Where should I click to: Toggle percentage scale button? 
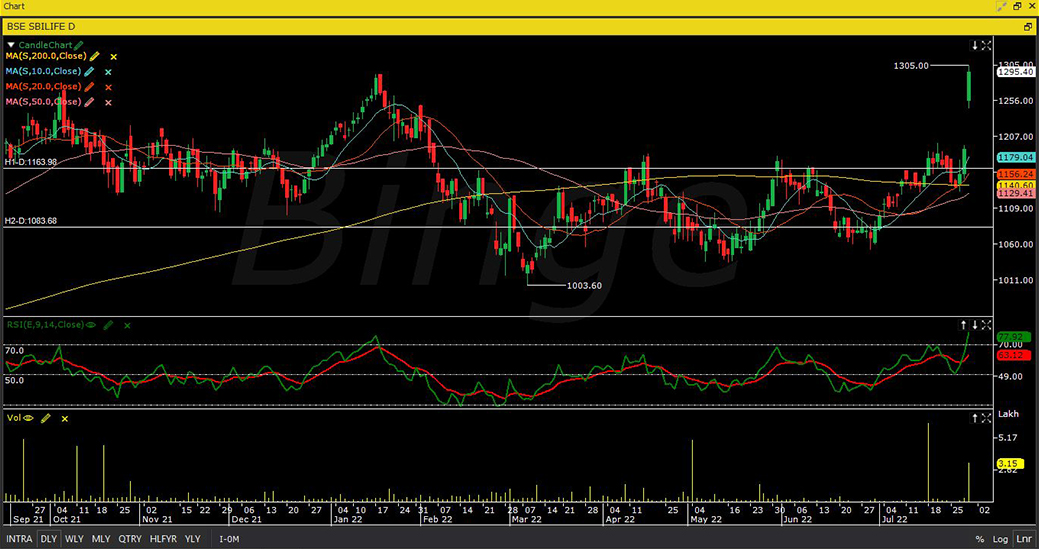[979, 539]
